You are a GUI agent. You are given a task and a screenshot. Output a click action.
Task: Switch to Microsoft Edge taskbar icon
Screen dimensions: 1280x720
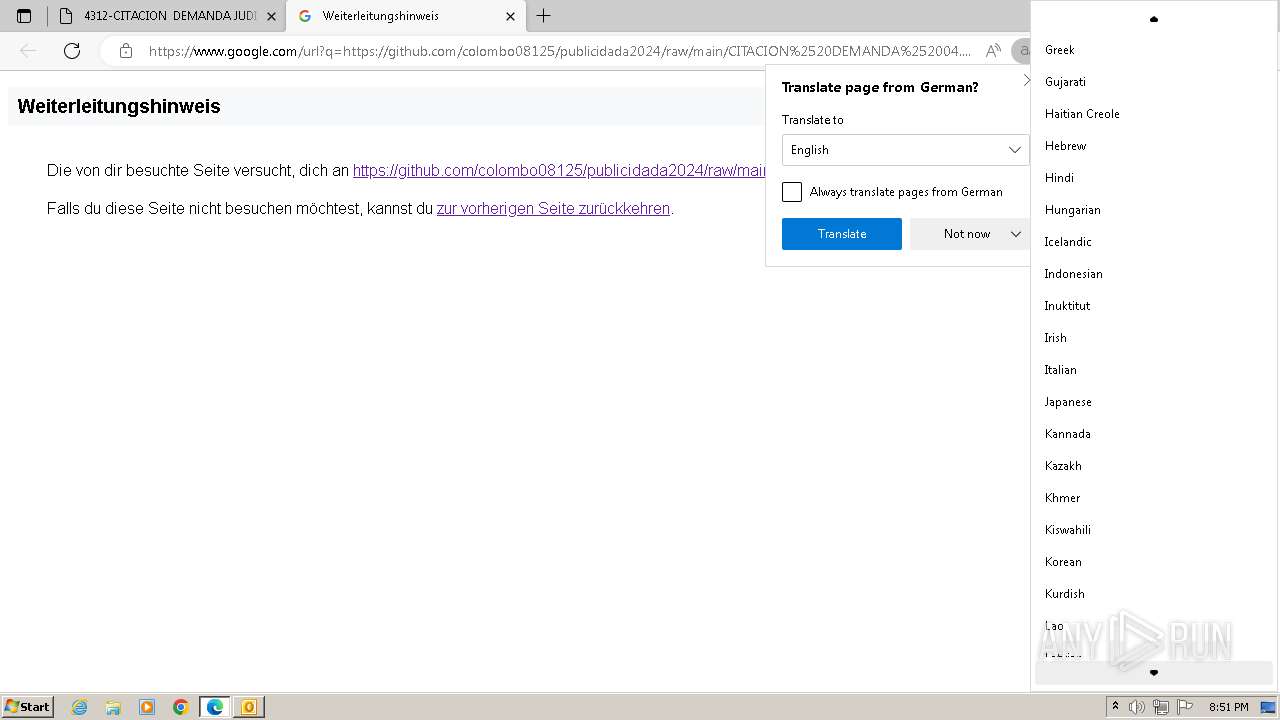215,707
